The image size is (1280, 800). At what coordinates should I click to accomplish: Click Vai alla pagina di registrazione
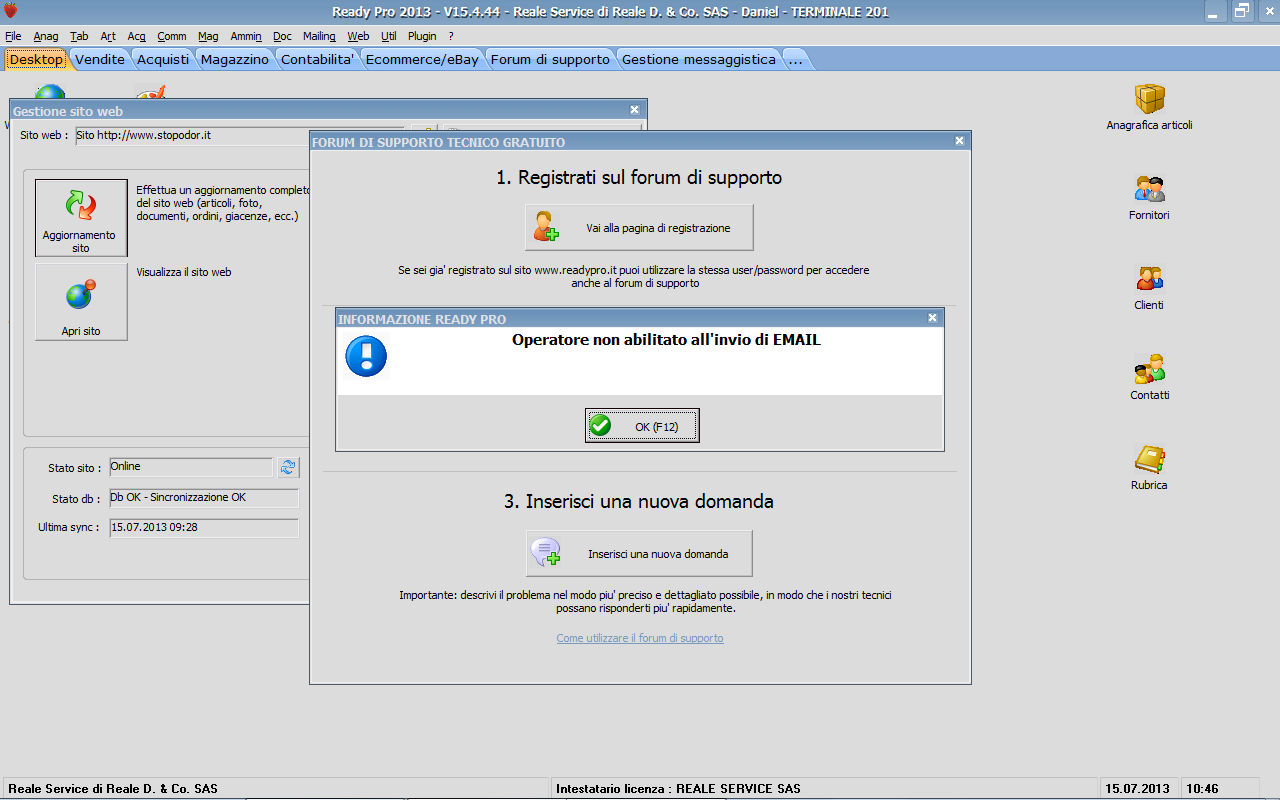click(x=639, y=228)
